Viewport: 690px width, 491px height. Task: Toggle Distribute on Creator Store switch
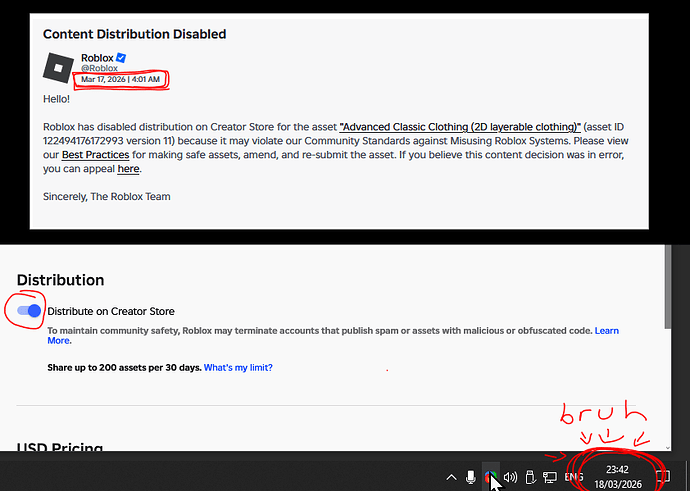29,311
